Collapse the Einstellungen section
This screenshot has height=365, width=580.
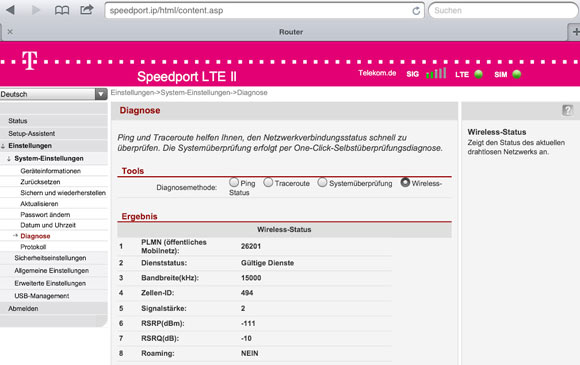coord(30,146)
